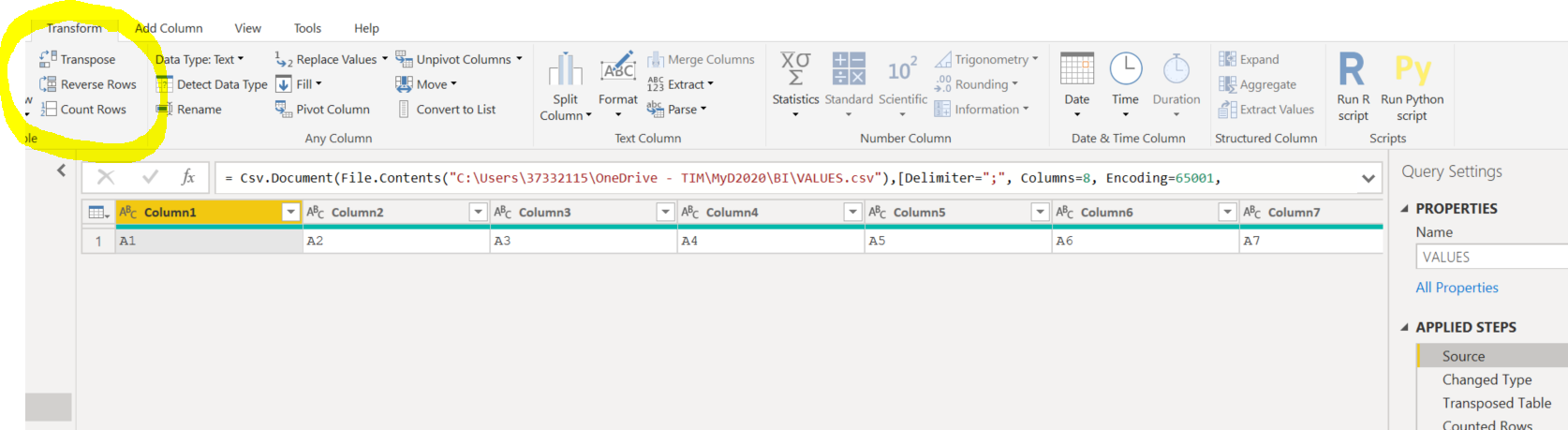
Task: Click the Merge Columns icon
Action: (x=656, y=59)
